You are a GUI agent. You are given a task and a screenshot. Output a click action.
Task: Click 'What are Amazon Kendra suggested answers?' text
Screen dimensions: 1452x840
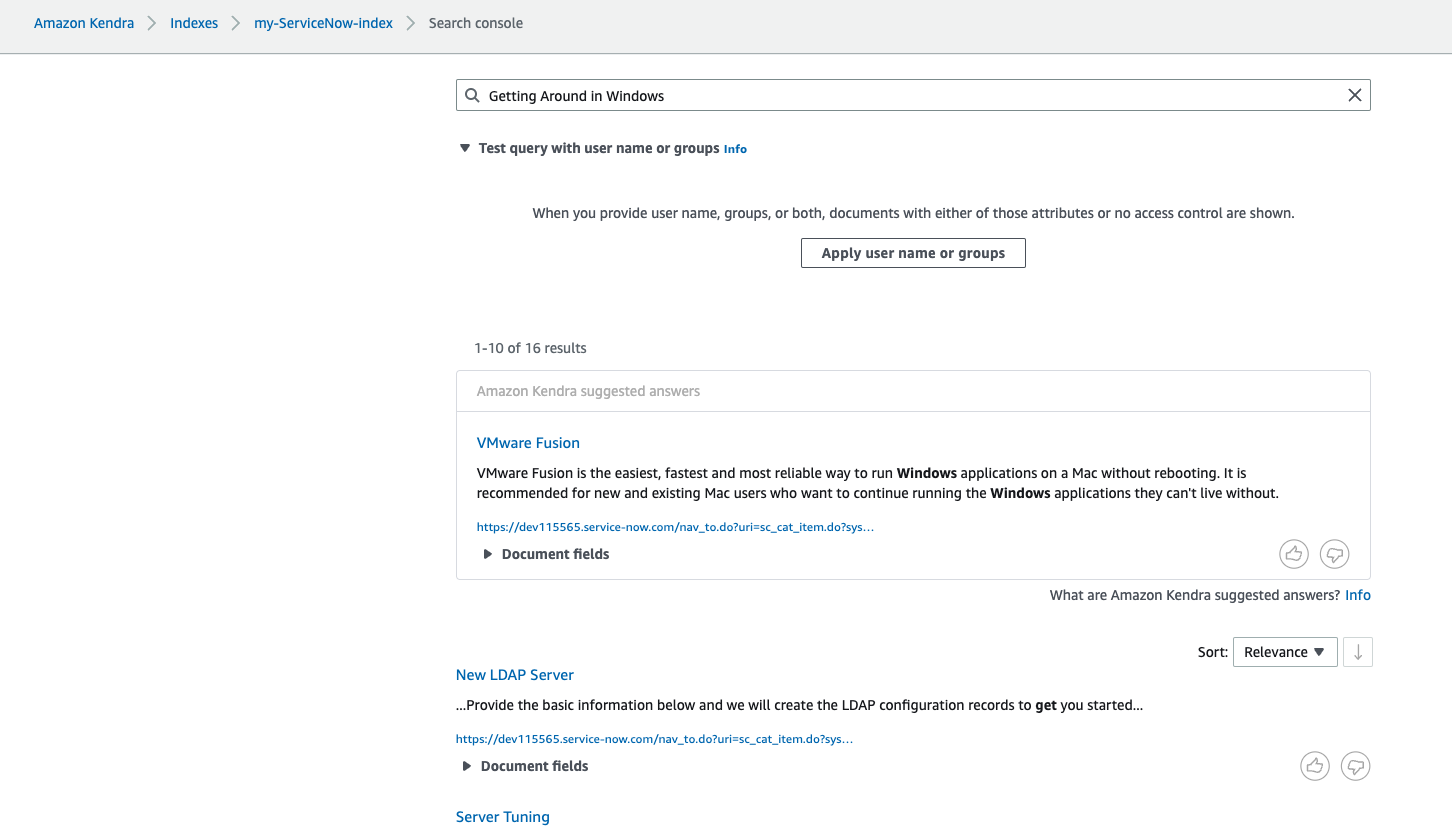[x=1195, y=595]
